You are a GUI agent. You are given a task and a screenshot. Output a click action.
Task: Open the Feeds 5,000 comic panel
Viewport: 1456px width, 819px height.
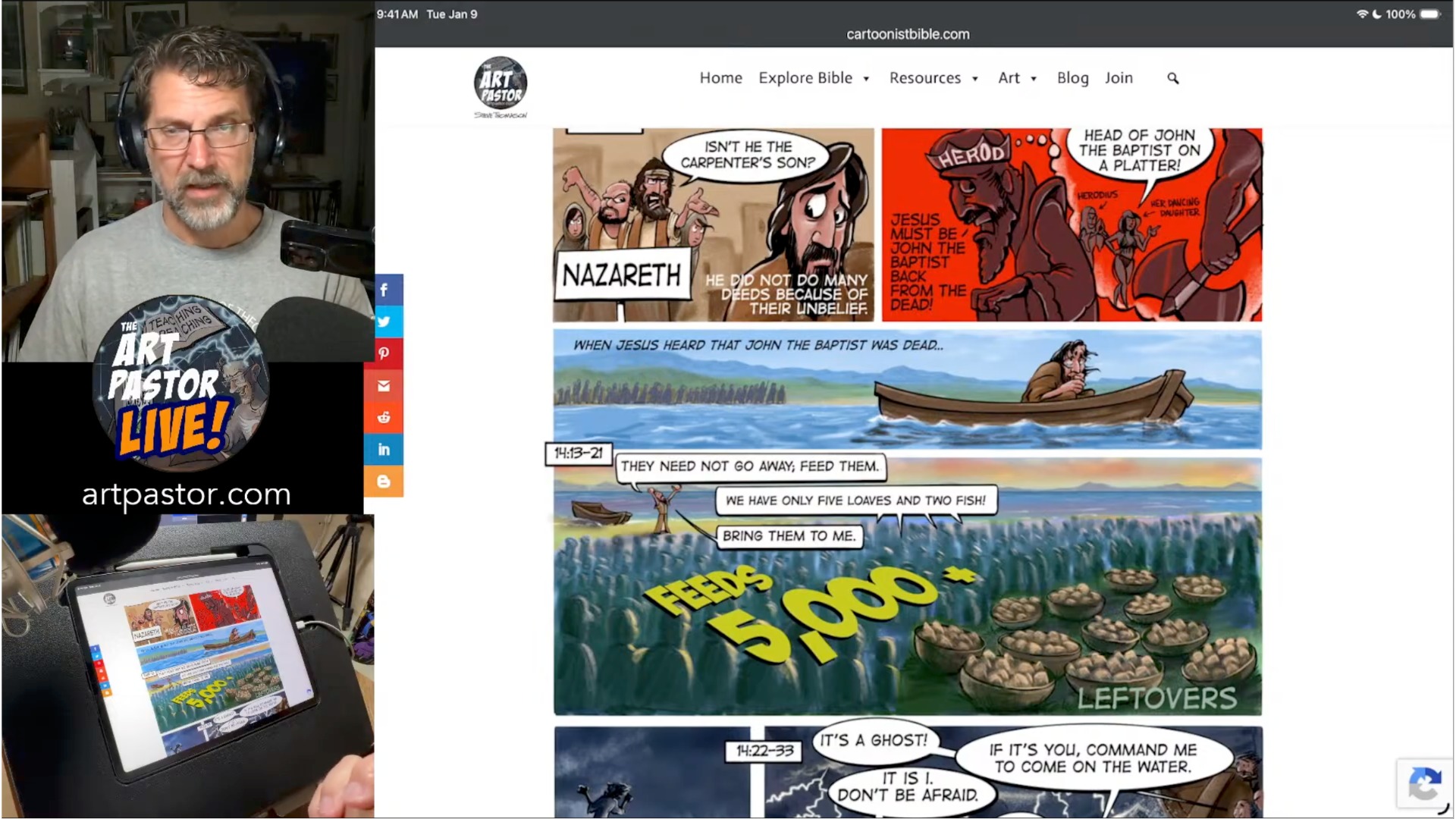coord(908,586)
